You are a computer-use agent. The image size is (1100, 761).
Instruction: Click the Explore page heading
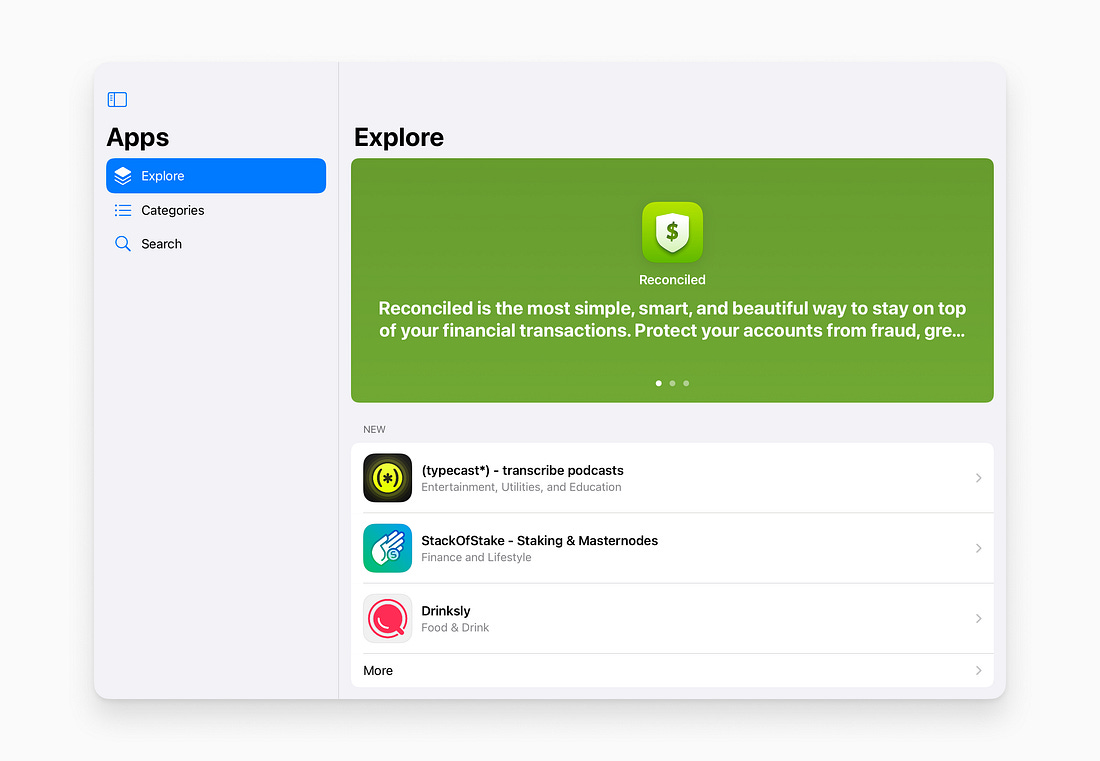[399, 137]
